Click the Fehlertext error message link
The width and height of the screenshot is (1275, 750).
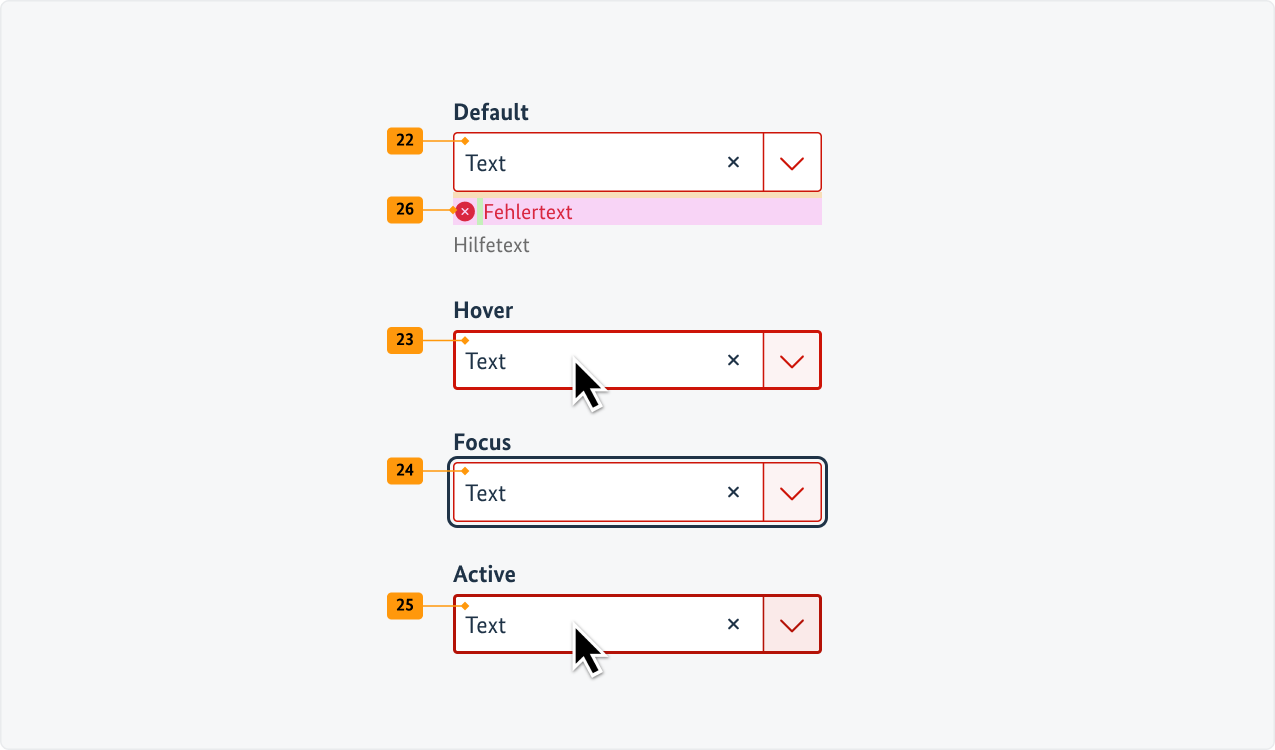tap(528, 212)
